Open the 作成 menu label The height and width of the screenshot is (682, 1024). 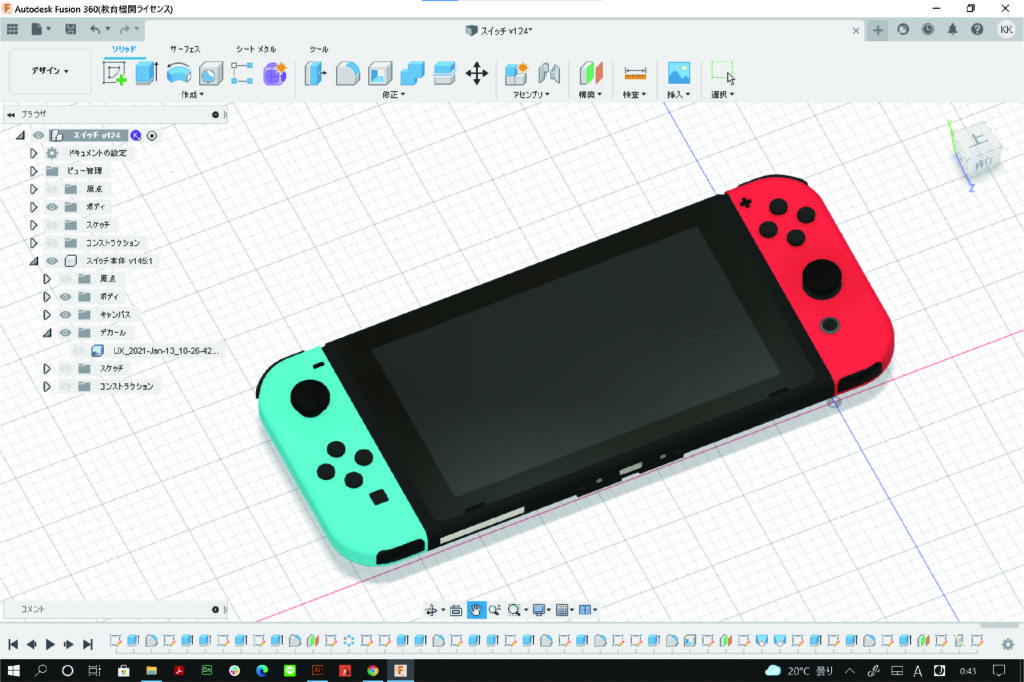tap(191, 95)
